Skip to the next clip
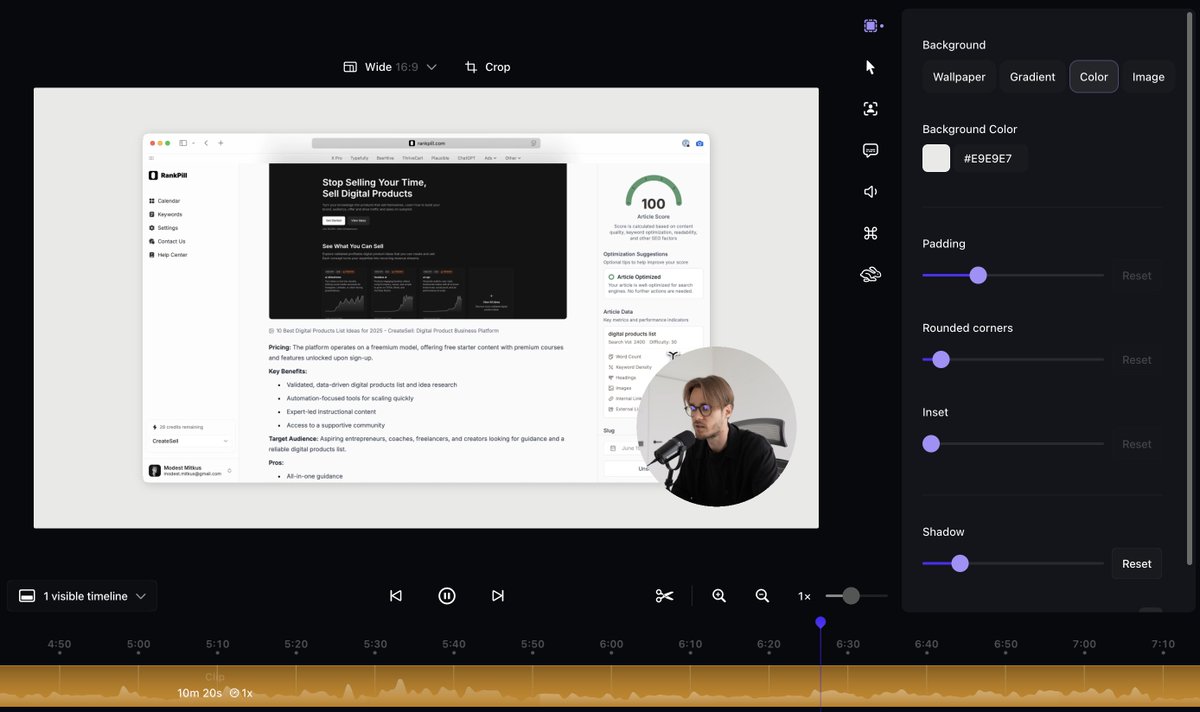The image size is (1200, 712). tap(498, 596)
